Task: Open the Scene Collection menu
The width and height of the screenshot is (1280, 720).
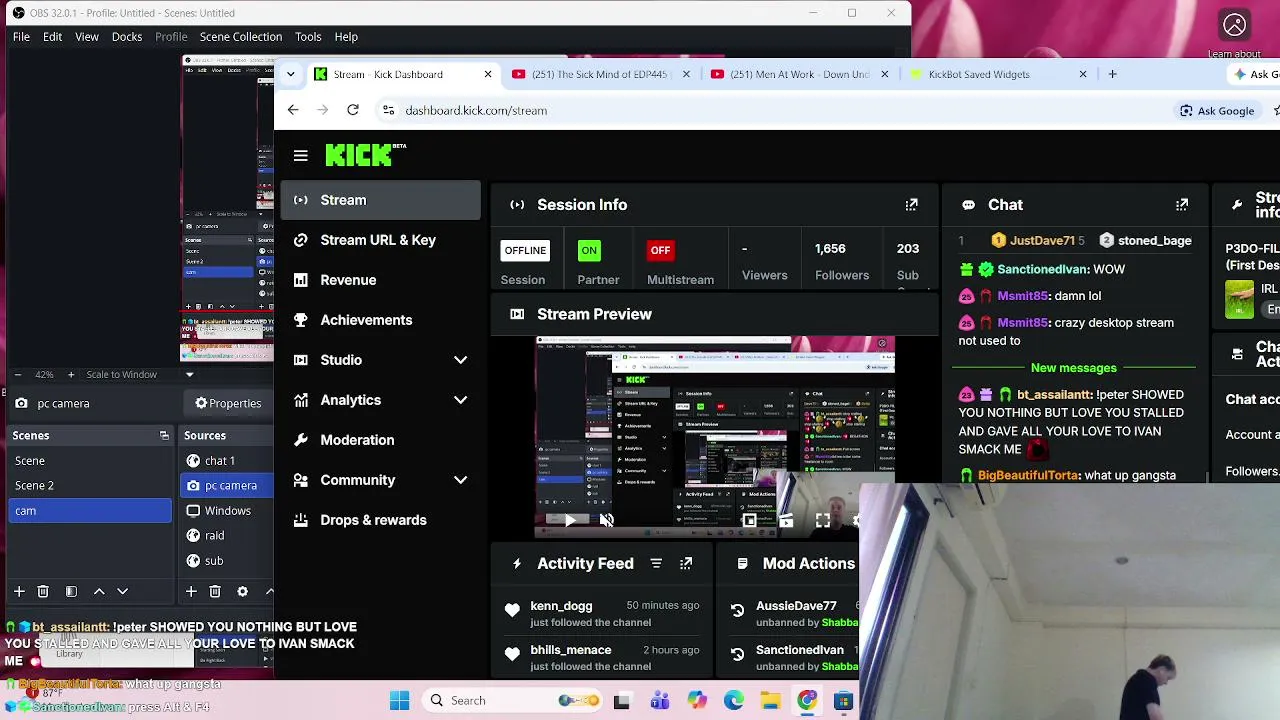Action: tap(241, 37)
